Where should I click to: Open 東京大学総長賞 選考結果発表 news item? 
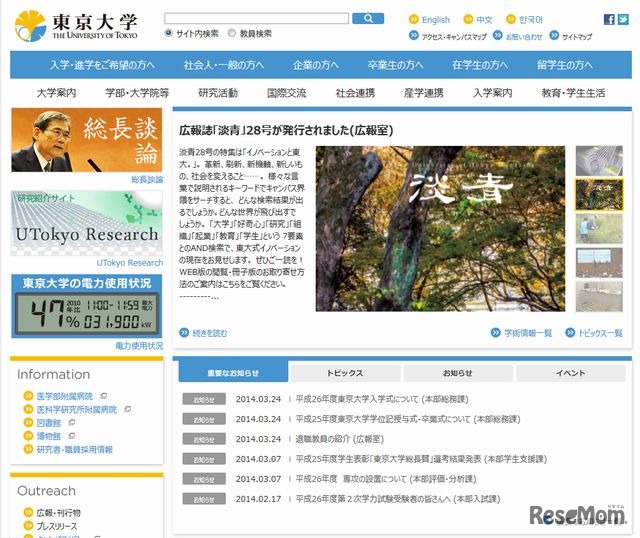pos(421,459)
